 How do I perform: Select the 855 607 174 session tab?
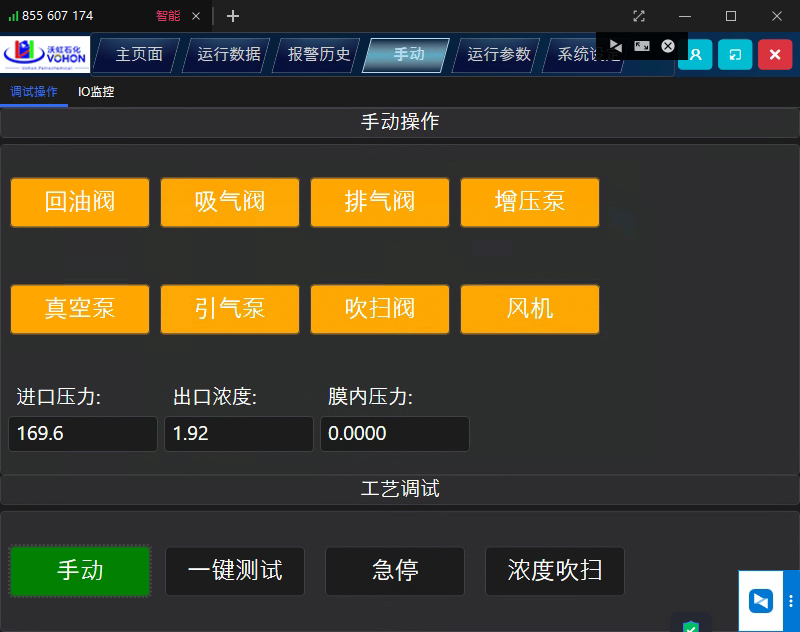105,16
